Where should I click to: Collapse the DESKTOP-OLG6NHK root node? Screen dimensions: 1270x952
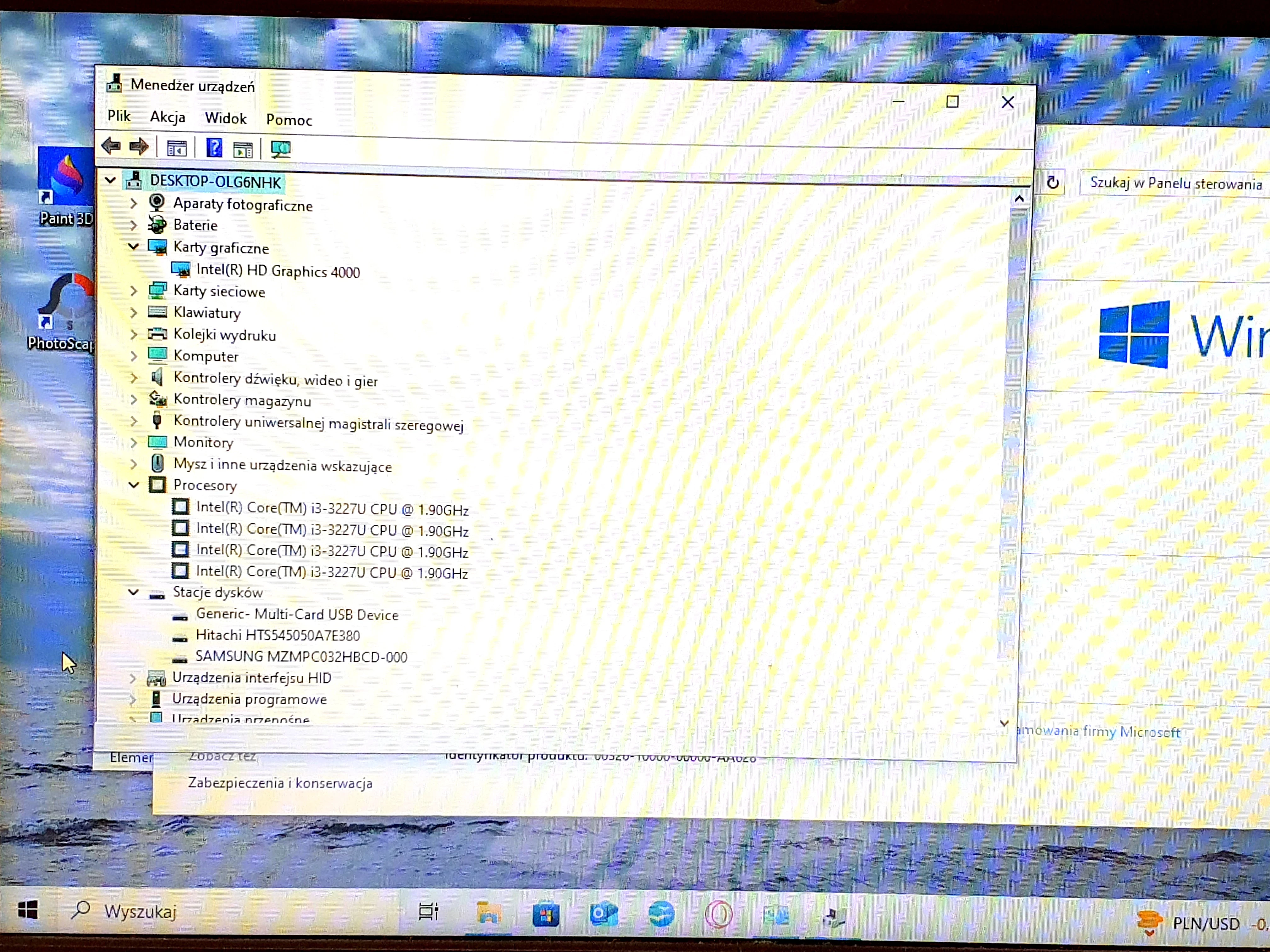point(110,181)
